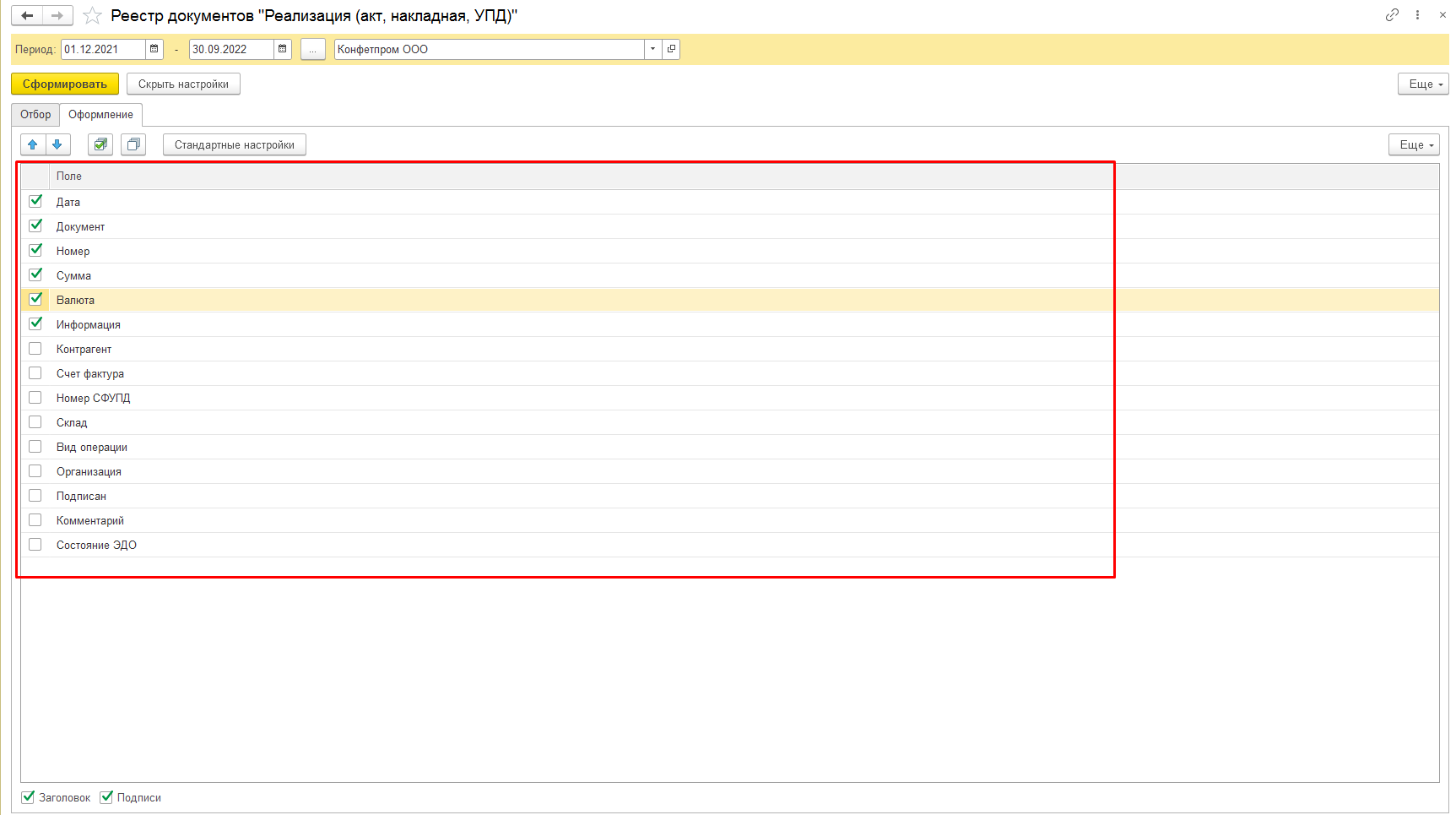Enable the Комментарий field checkbox
The image size is (1456, 815).
click(x=35, y=519)
